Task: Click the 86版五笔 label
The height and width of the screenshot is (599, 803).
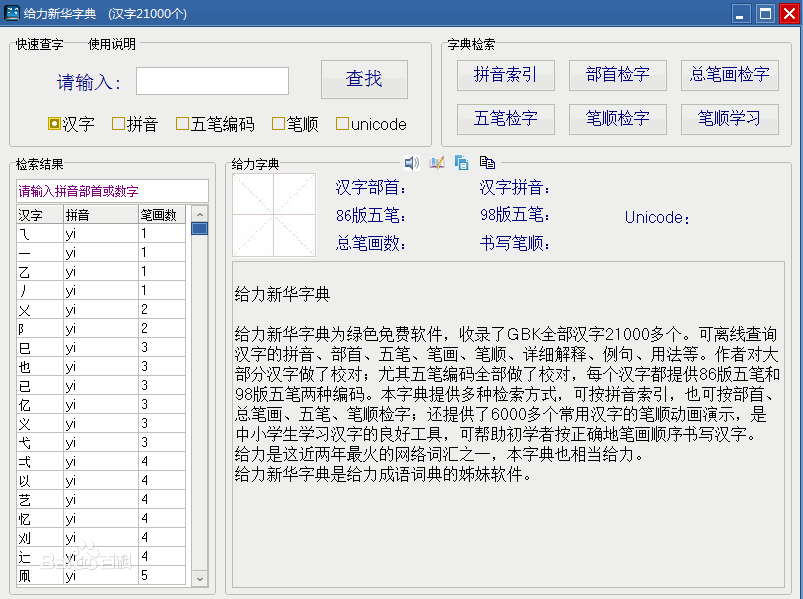Action: point(371,216)
